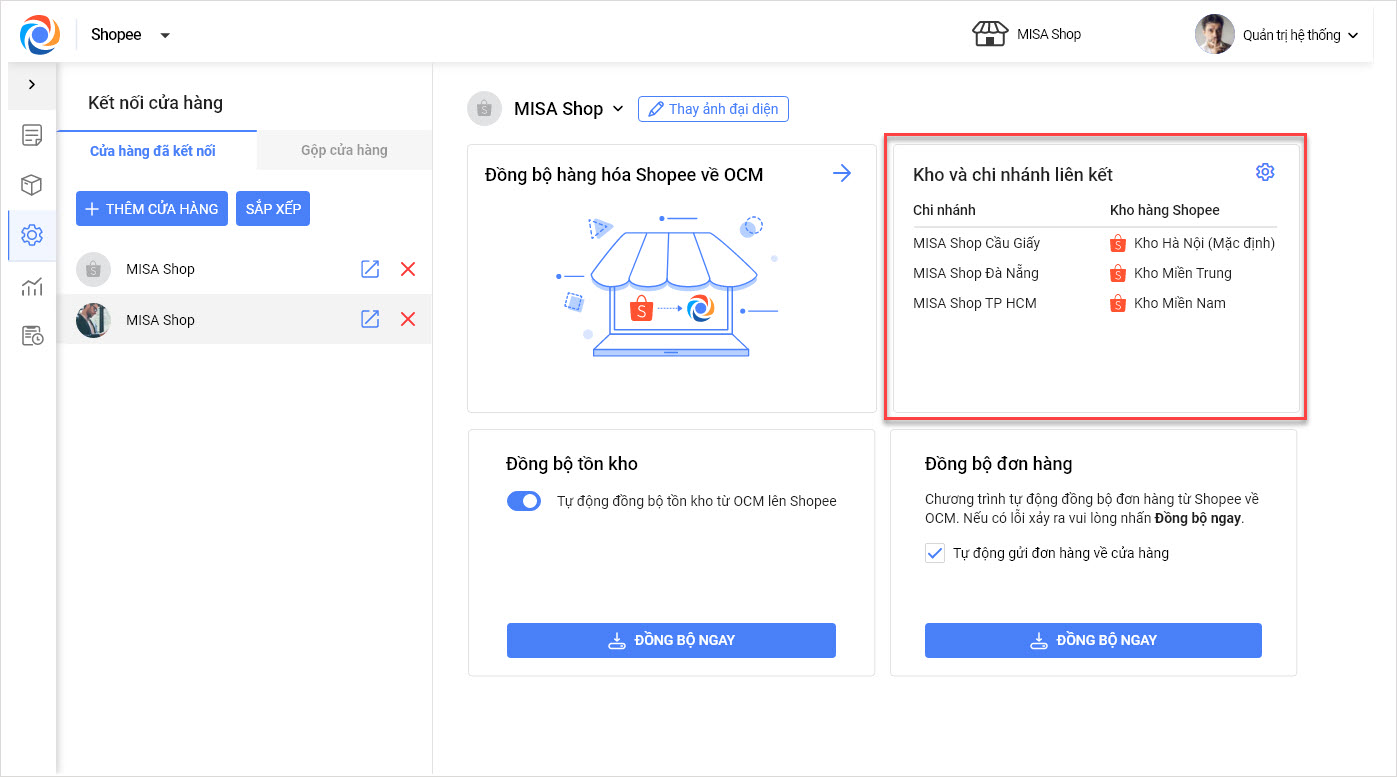The height and width of the screenshot is (777, 1397).
Task: Open first MISA Shop in new window
Action: click(x=370, y=269)
